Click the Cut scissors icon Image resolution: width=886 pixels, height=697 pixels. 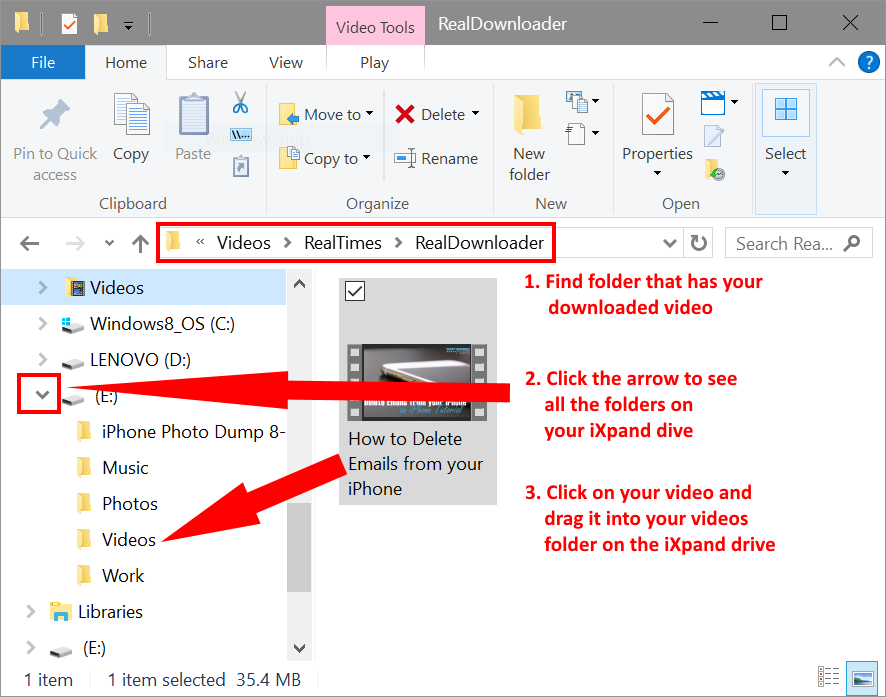pos(241,103)
